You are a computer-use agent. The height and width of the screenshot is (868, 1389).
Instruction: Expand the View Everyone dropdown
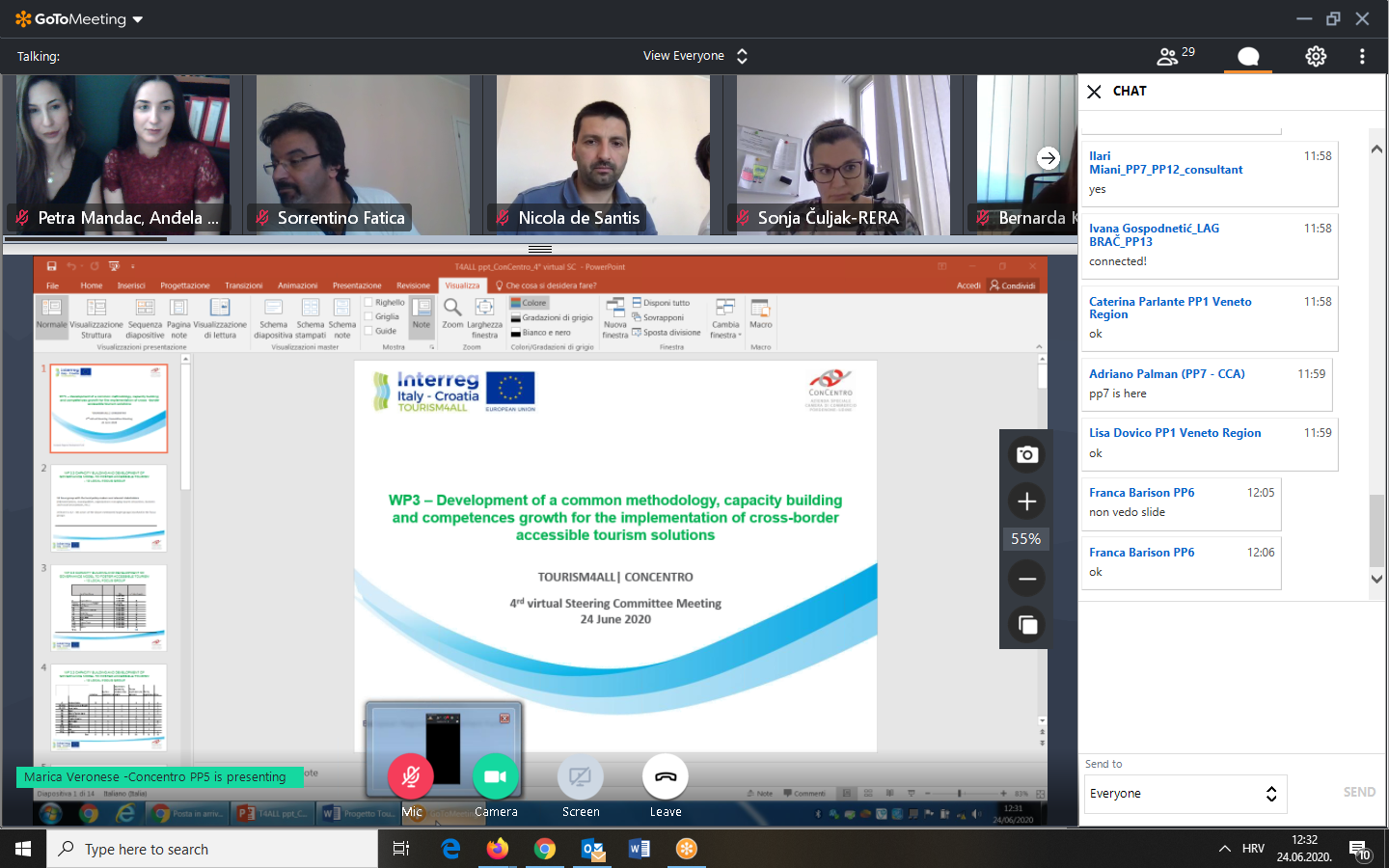tap(694, 56)
